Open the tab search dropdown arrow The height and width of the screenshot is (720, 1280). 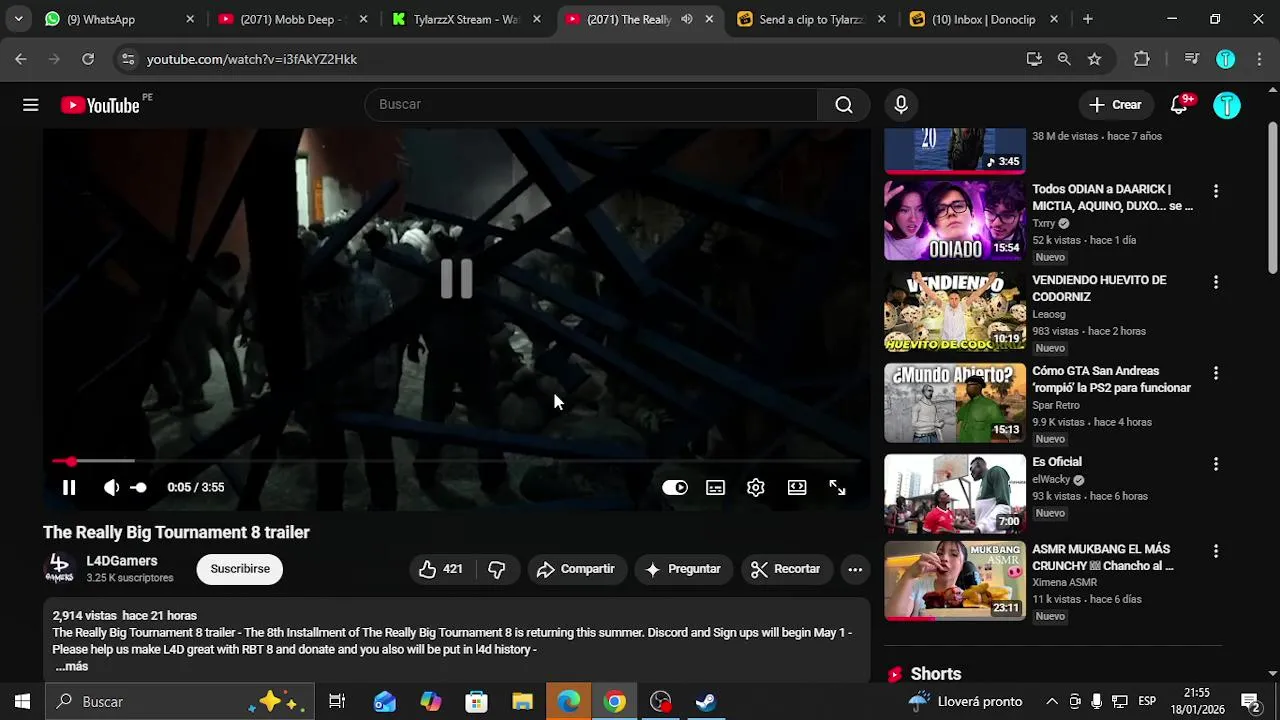[x=18, y=19]
